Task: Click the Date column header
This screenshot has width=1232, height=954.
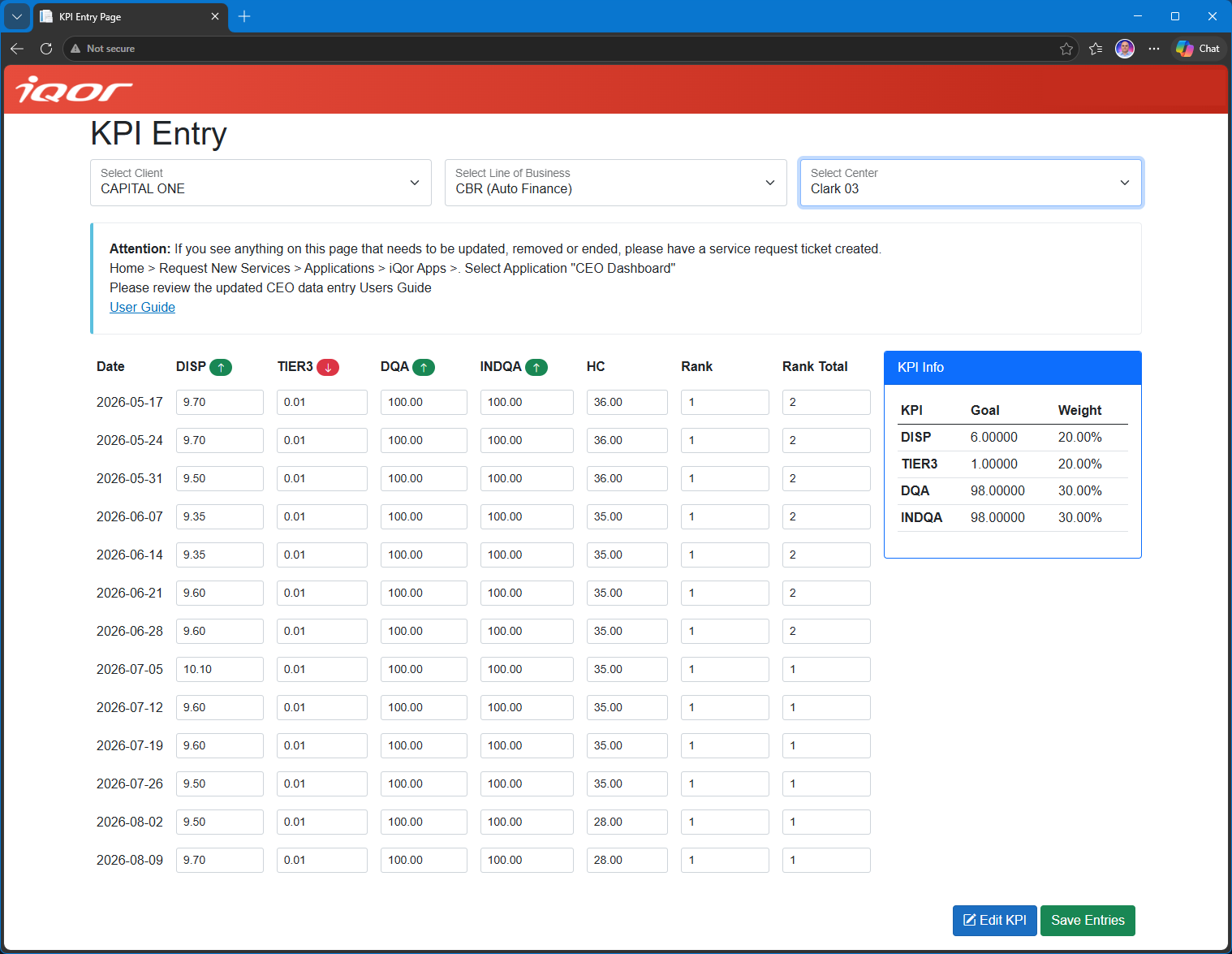Action: click(110, 366)
